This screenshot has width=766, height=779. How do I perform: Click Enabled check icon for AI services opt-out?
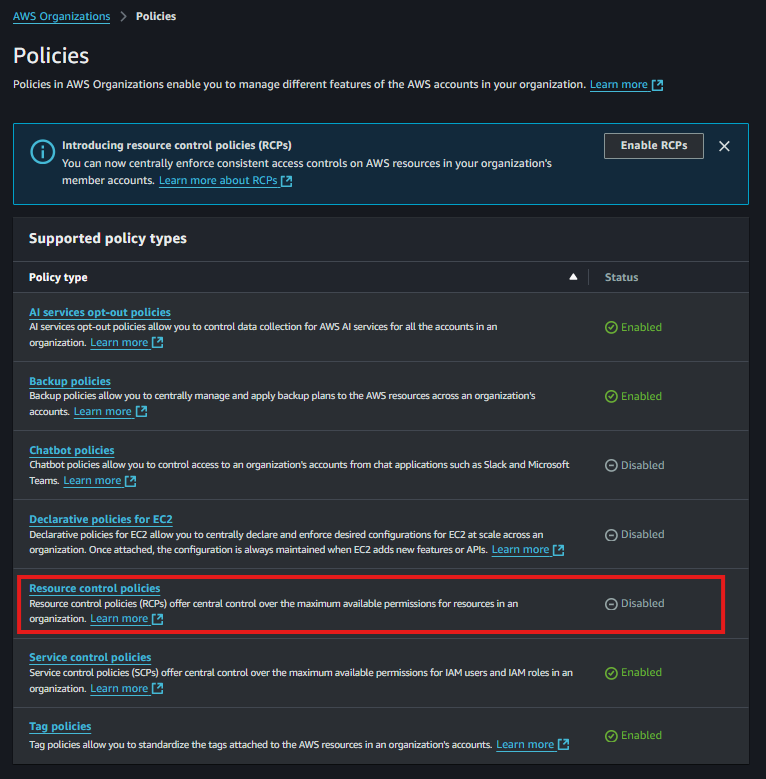click(x=611, y=327)
